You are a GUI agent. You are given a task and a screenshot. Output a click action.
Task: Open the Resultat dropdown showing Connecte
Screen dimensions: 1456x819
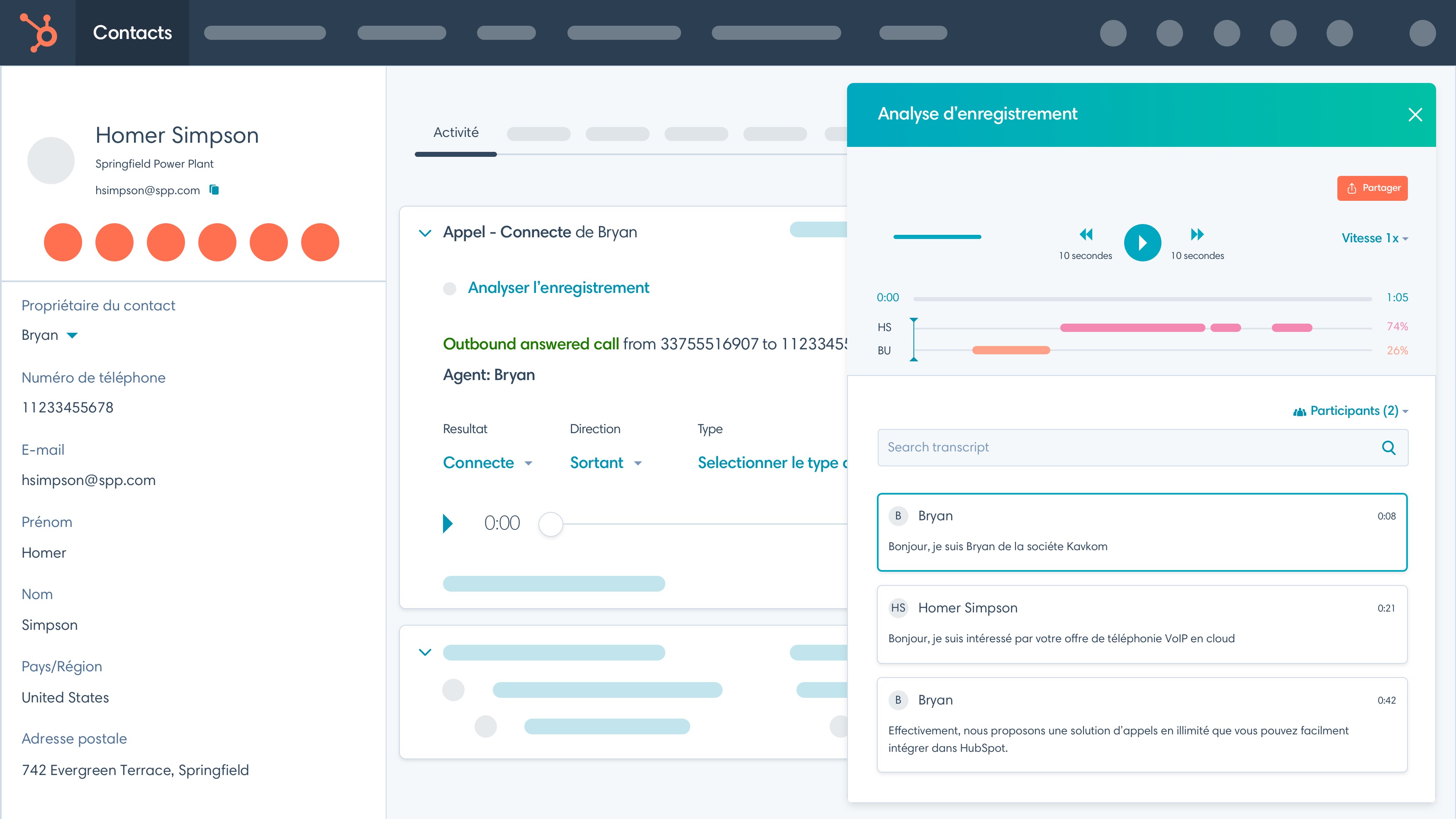[488, 462]
